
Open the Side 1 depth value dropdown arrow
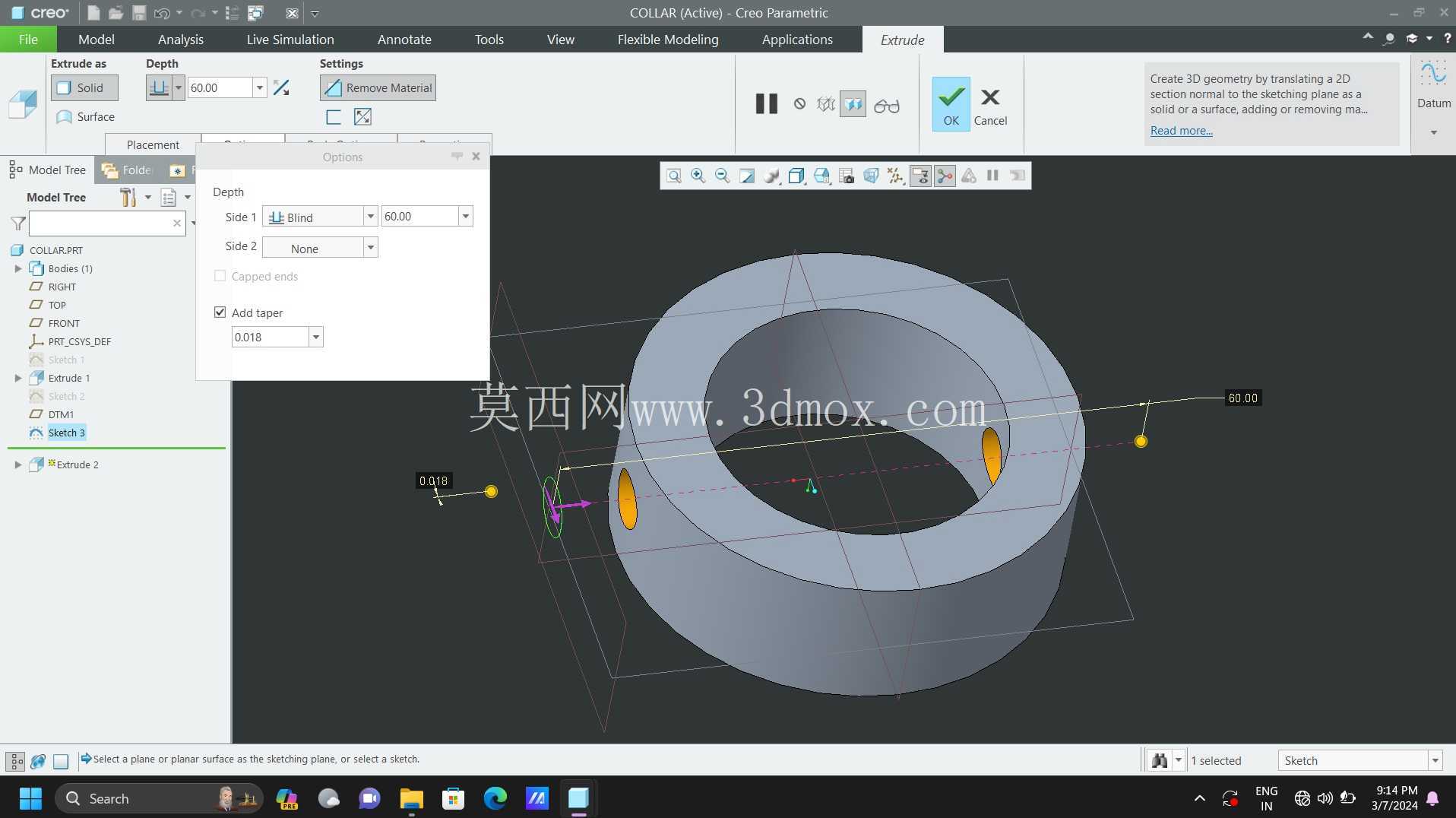[465, 217]
